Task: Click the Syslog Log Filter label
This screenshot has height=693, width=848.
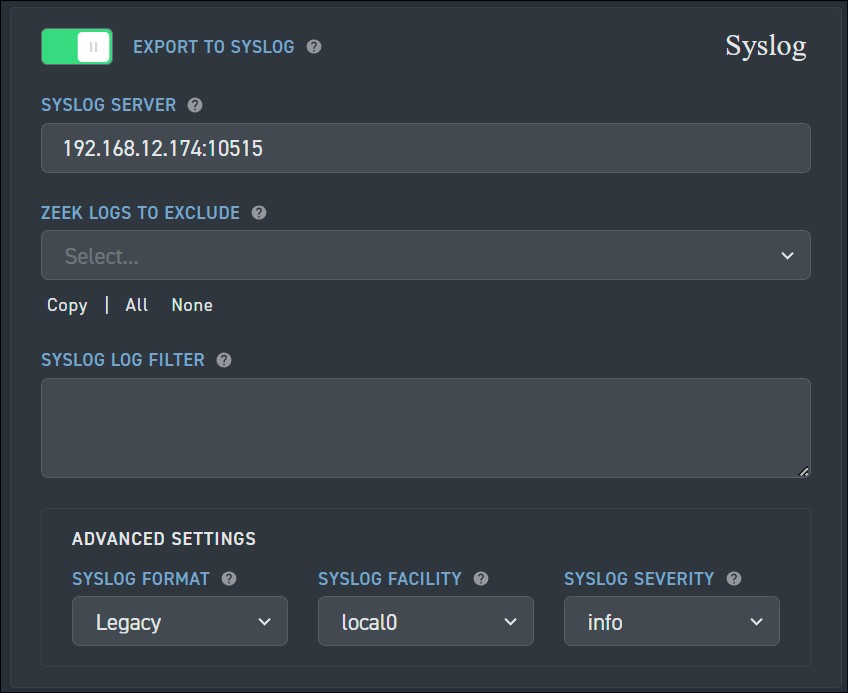Action: (x=123, y=360)
